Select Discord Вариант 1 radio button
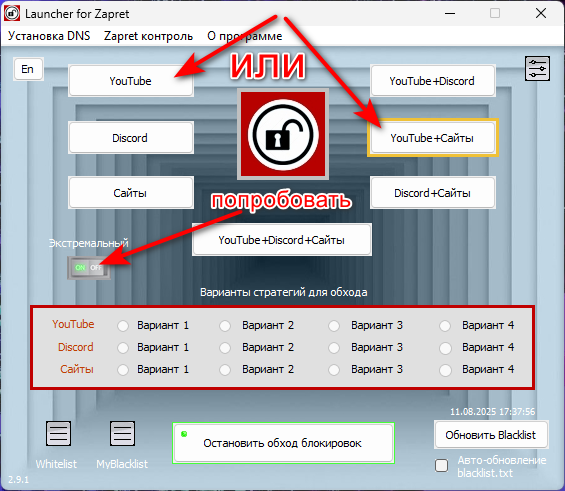This screenshot has height=491, width=565. (x=123, y=348)
